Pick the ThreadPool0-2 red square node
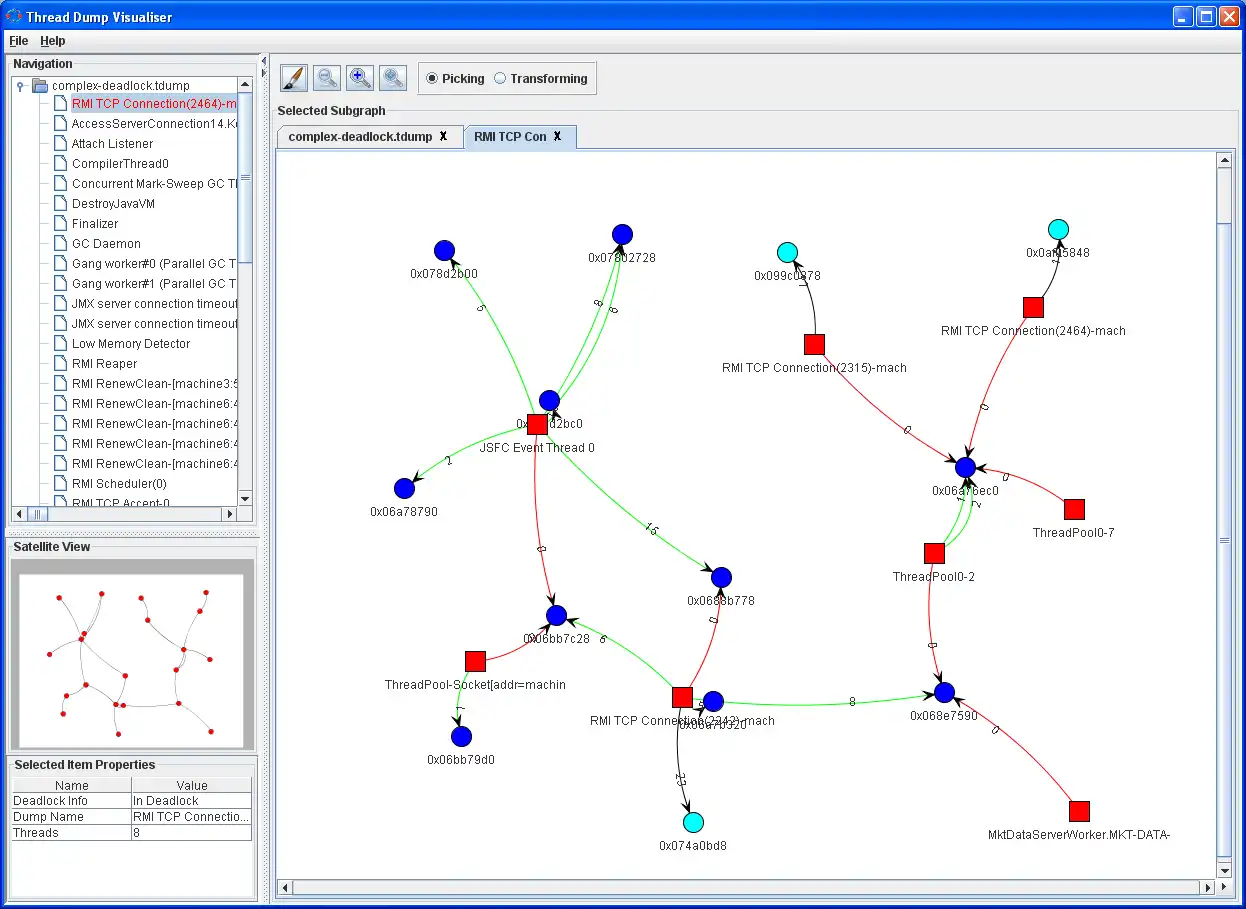Screen dimensions: 1246x909 point(934,553)
